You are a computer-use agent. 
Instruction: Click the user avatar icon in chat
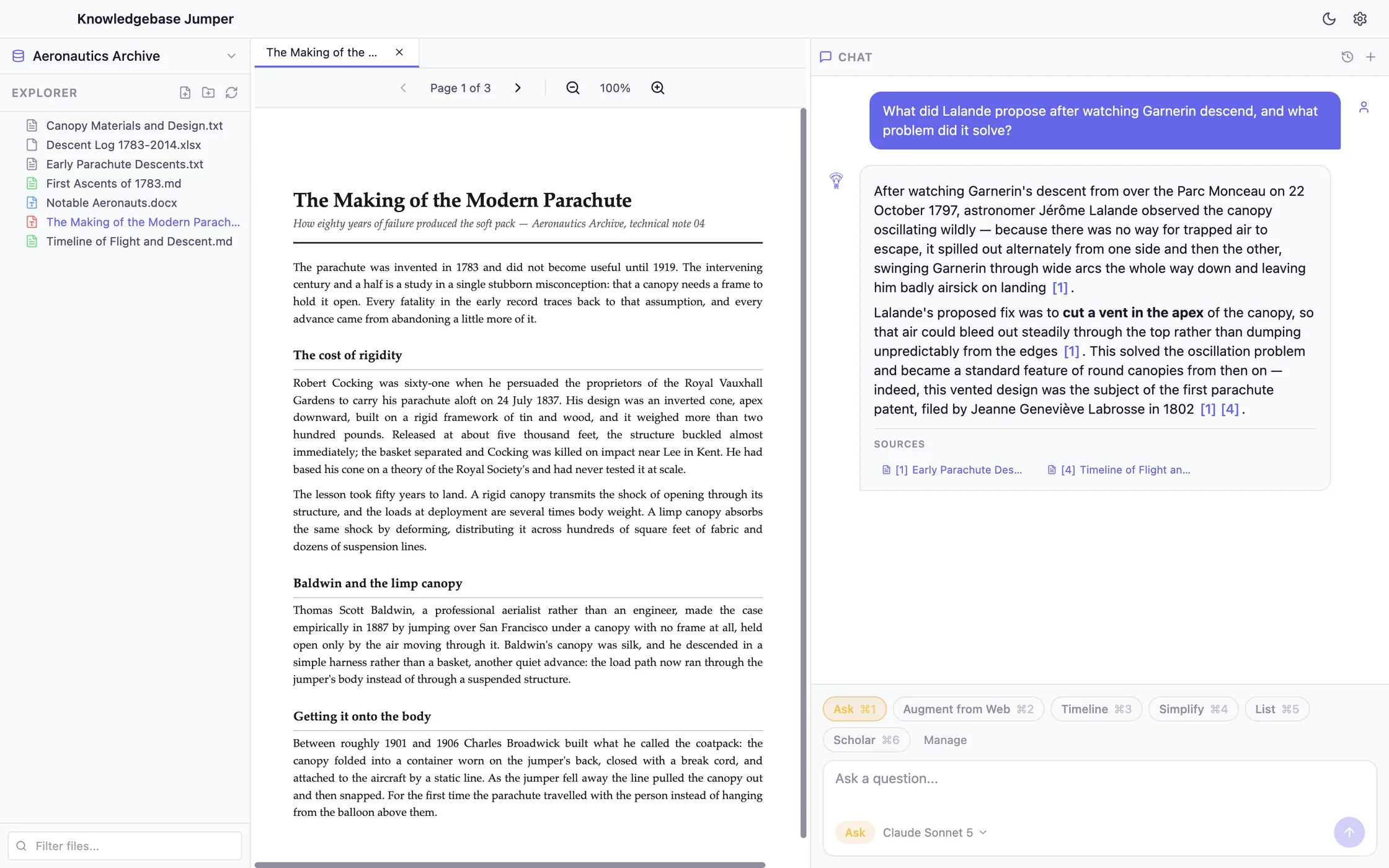(1364, 107)
